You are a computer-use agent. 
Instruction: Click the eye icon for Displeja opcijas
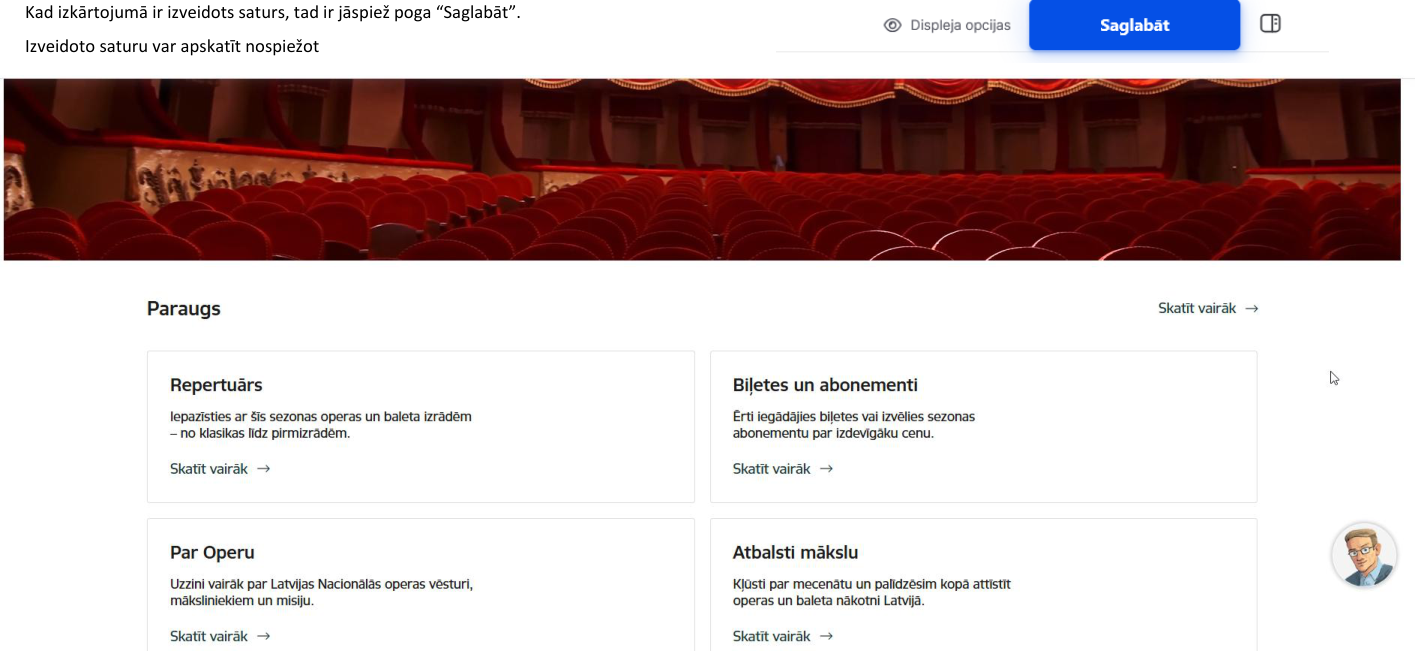[x=893, y=25]
